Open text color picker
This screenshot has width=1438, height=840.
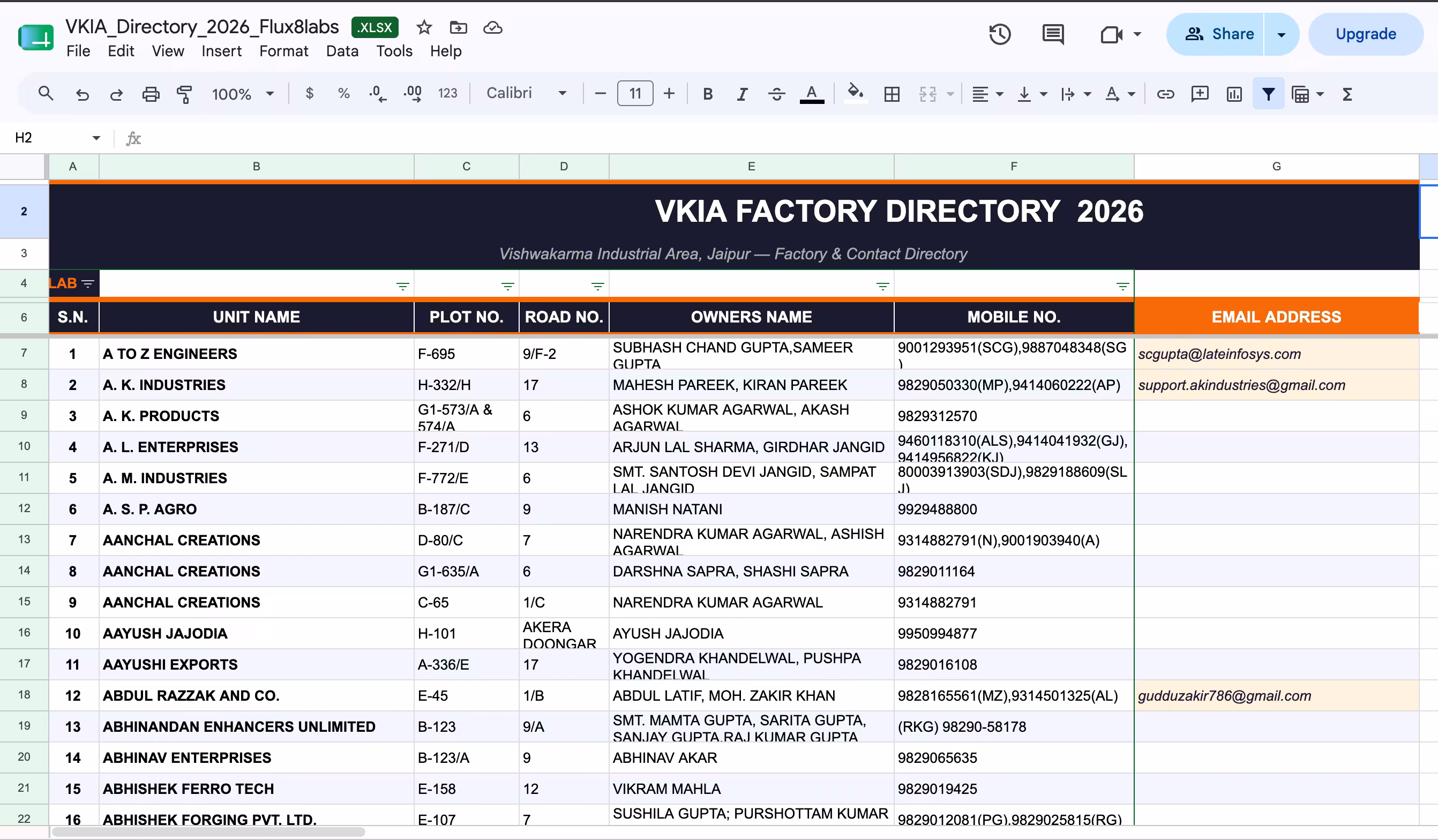812,94
